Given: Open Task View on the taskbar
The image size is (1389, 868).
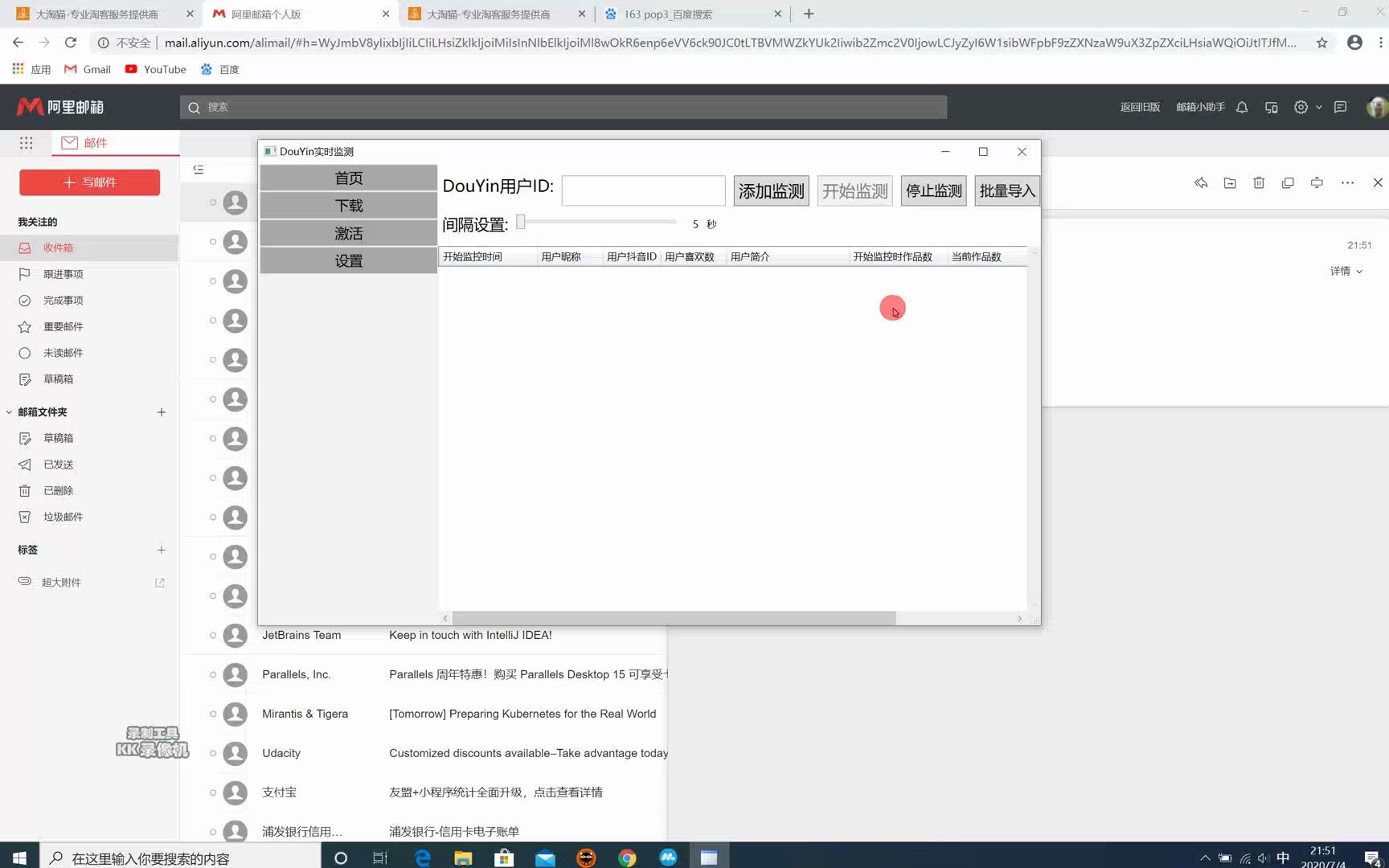Looking at the screenshot, I should [x=380, y=858].
